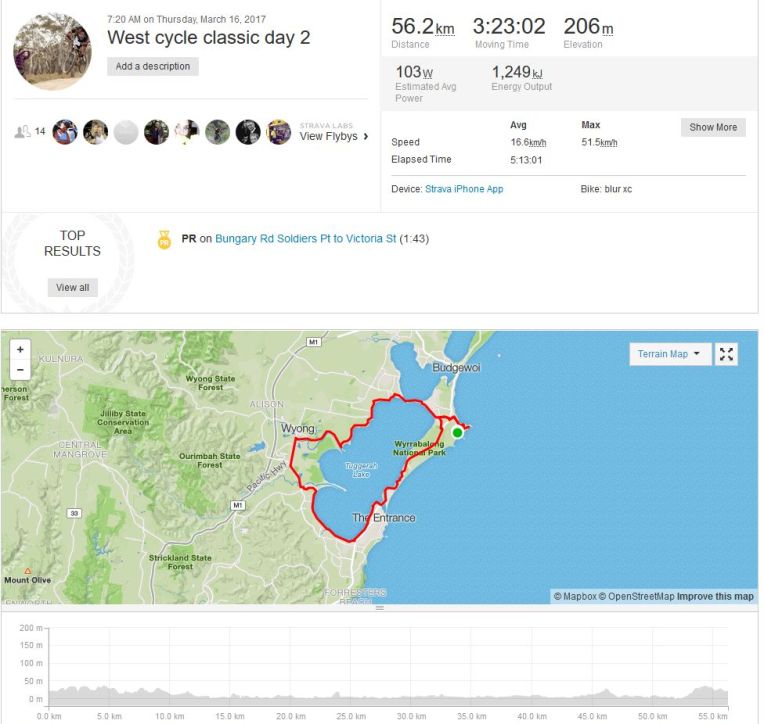View all top results
Viewport: 764px width, 724px height.
[72, 287]
